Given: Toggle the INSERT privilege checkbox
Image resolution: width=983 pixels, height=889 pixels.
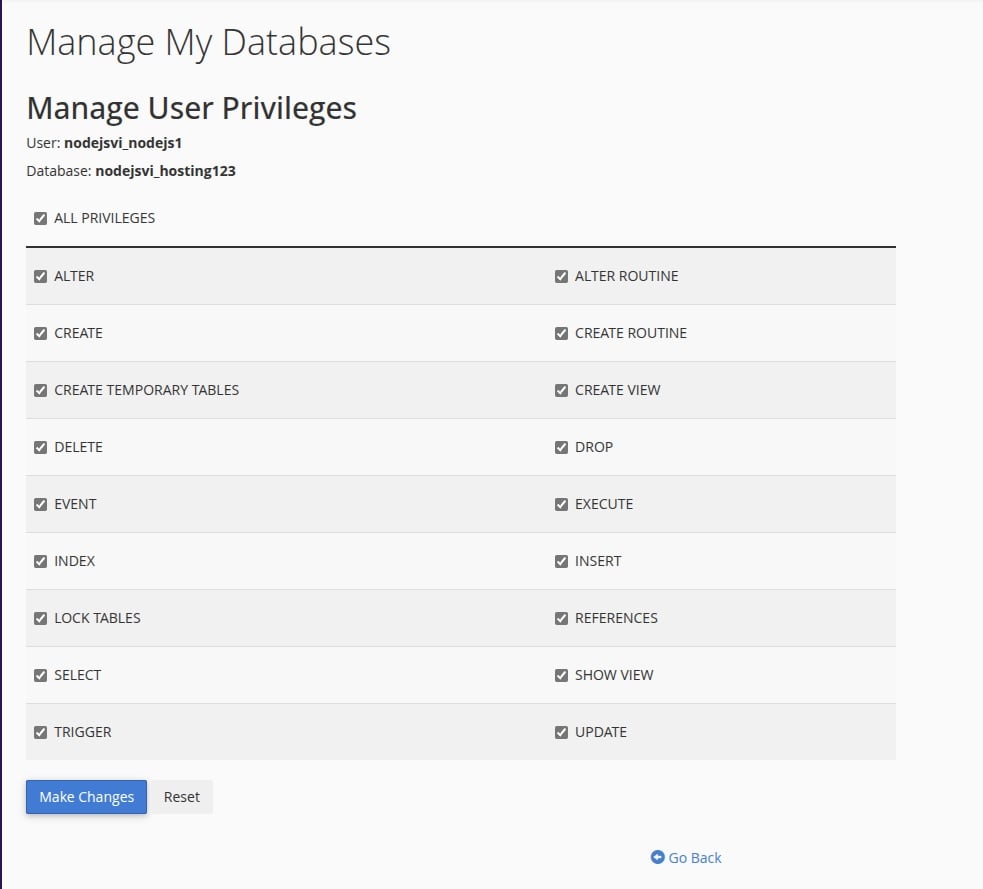Looking at the screenshot, I should click(561, 562).
